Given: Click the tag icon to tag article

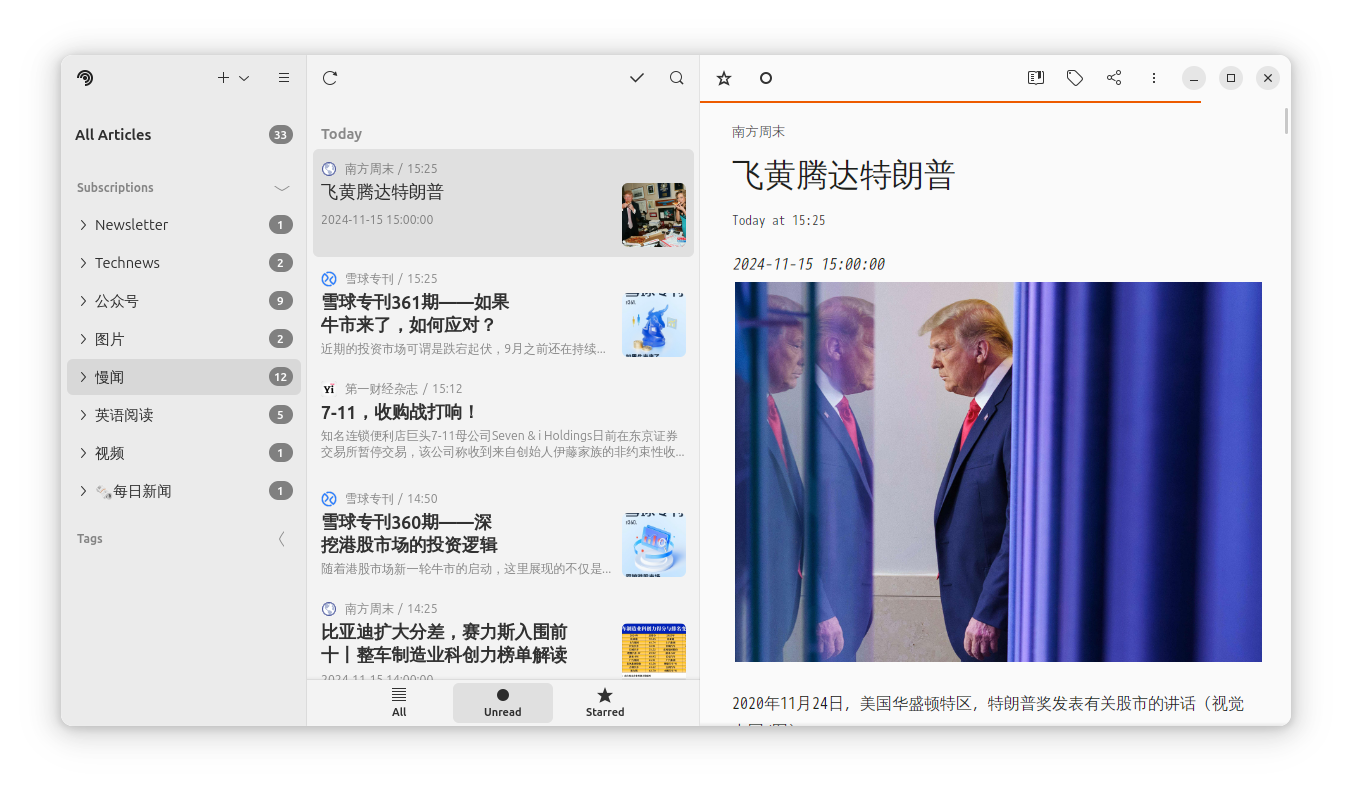Looking at the screenshot, I should tap(1075, 78).
